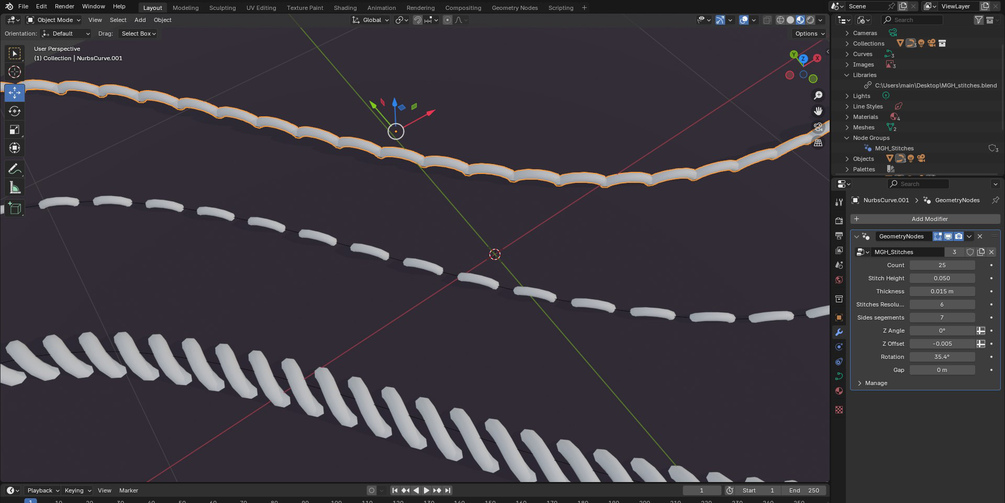
Task: Activate the Cursor tool
Action: tap(15, 72)
